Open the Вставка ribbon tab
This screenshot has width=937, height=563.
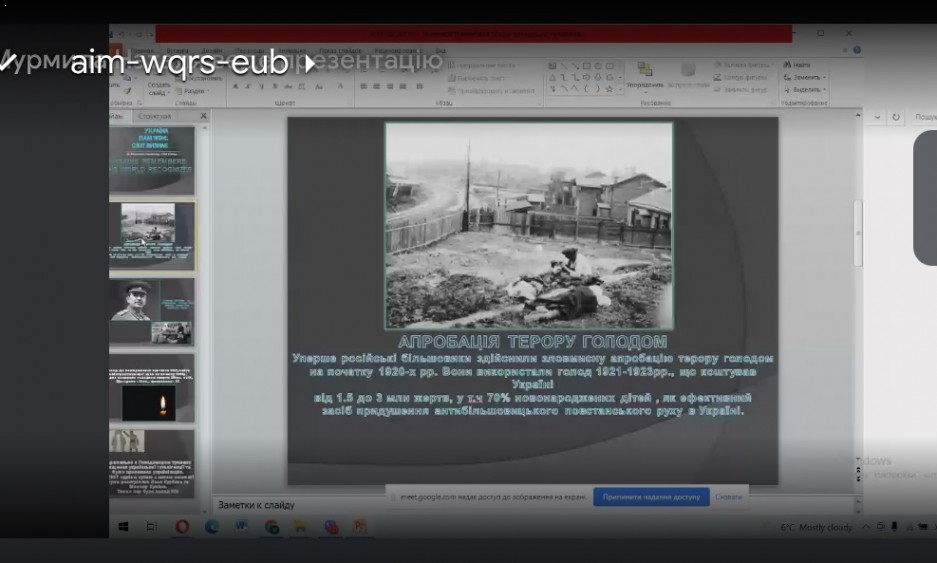(x=177, y=51)
